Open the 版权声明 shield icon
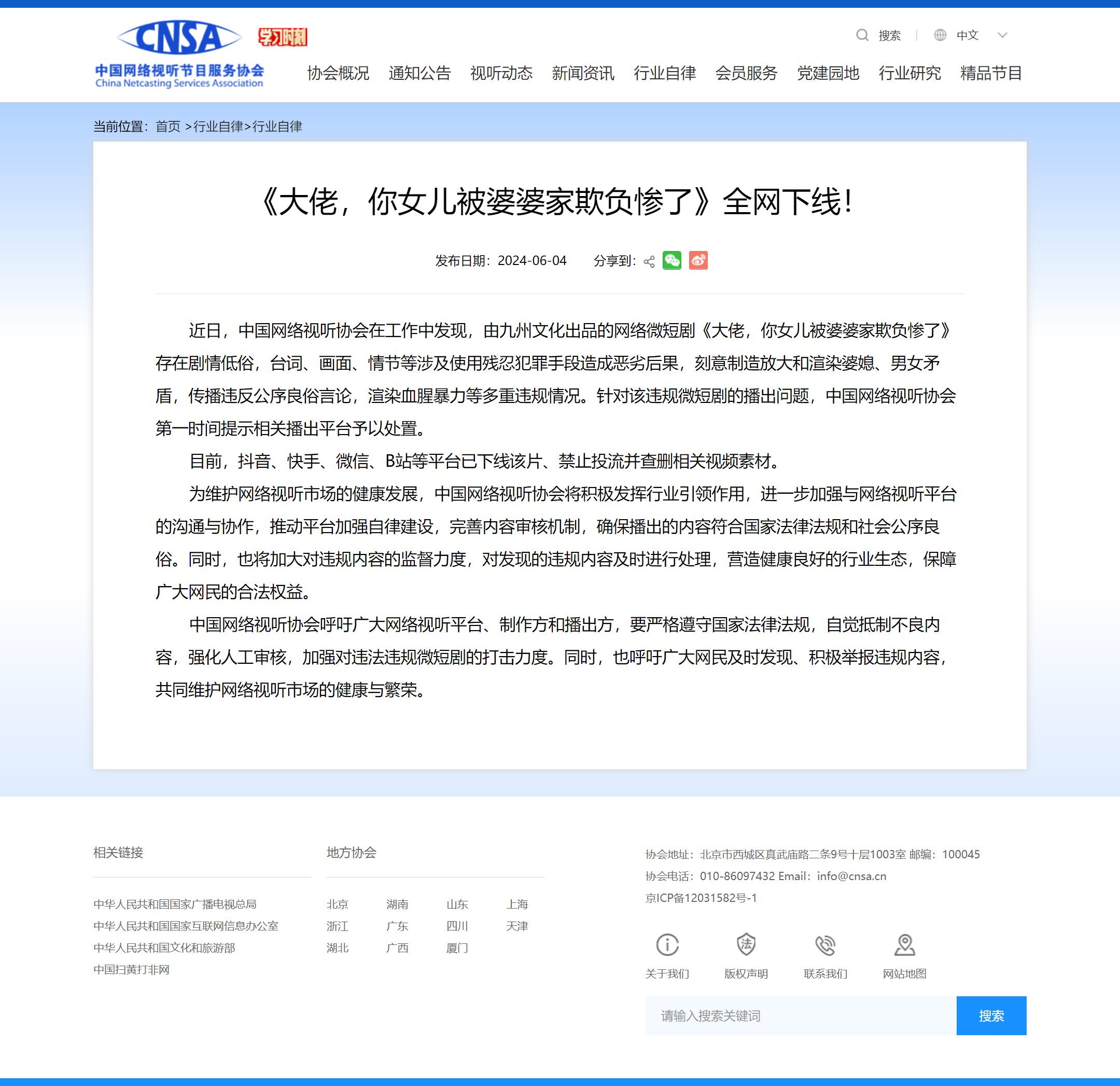 pyautogui.click(x=746, y=945)
